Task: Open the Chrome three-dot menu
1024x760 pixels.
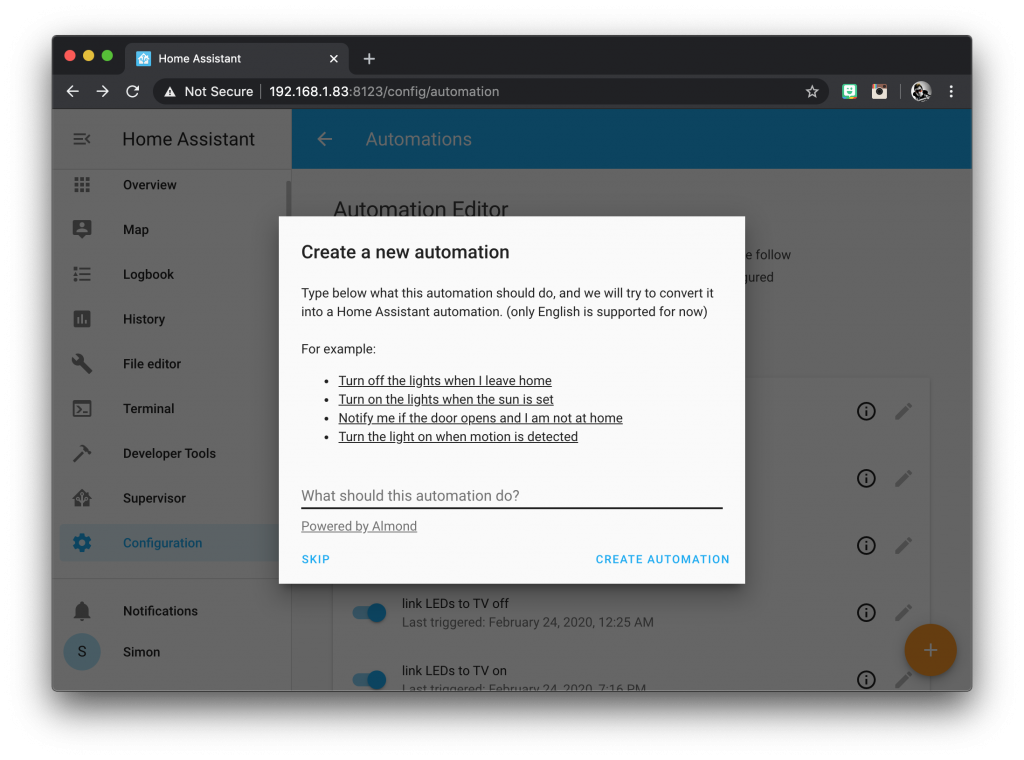Action: (x=951, y=91)
